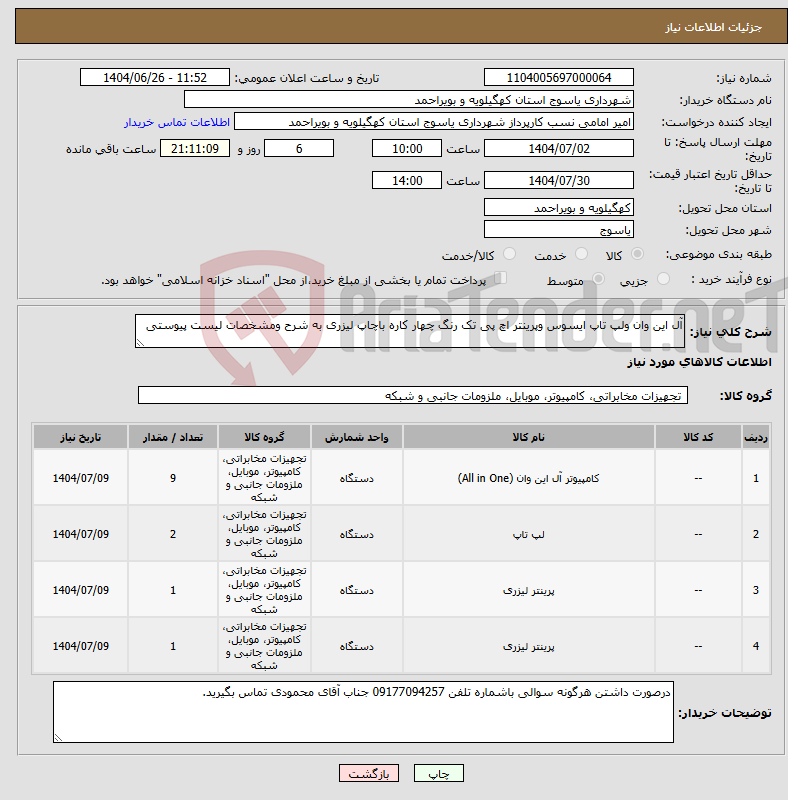Click the شماره نیاز field 1104005697000064
The width and height of the screenshot is (788, 800).
point(559,78)
